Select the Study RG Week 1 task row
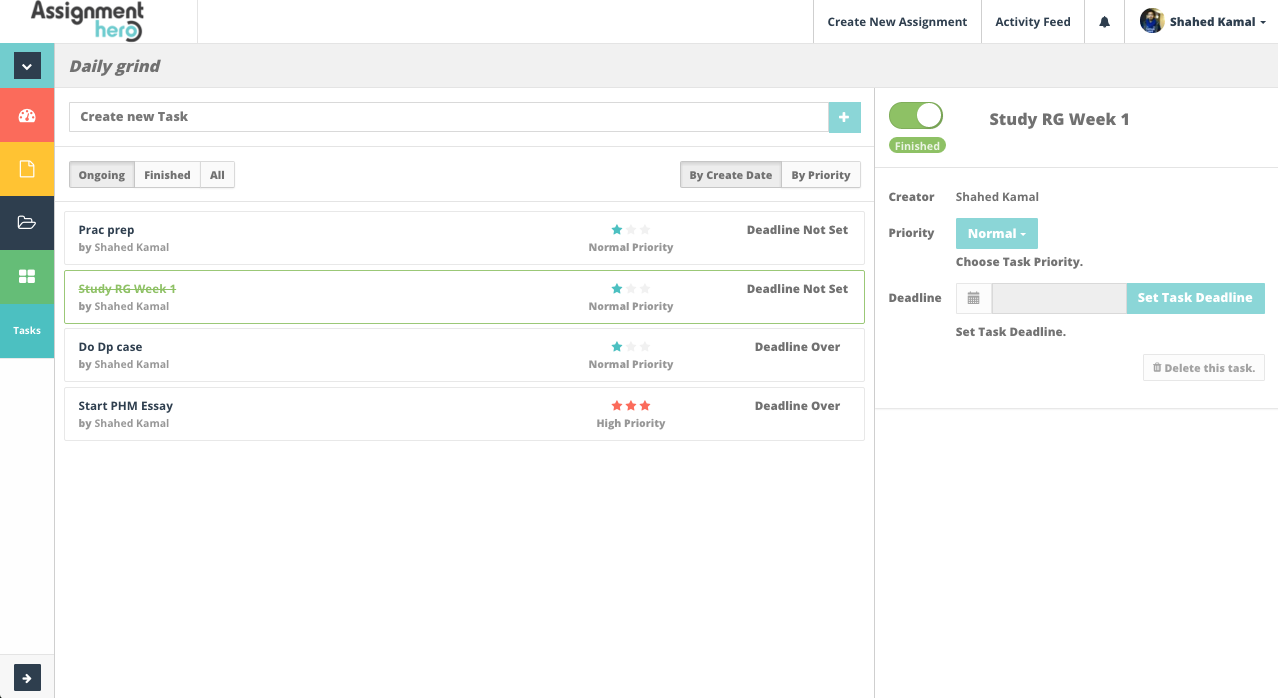The width and height of the screenshot is (1278, 698). pyautogui.click(x=464, y=297)
